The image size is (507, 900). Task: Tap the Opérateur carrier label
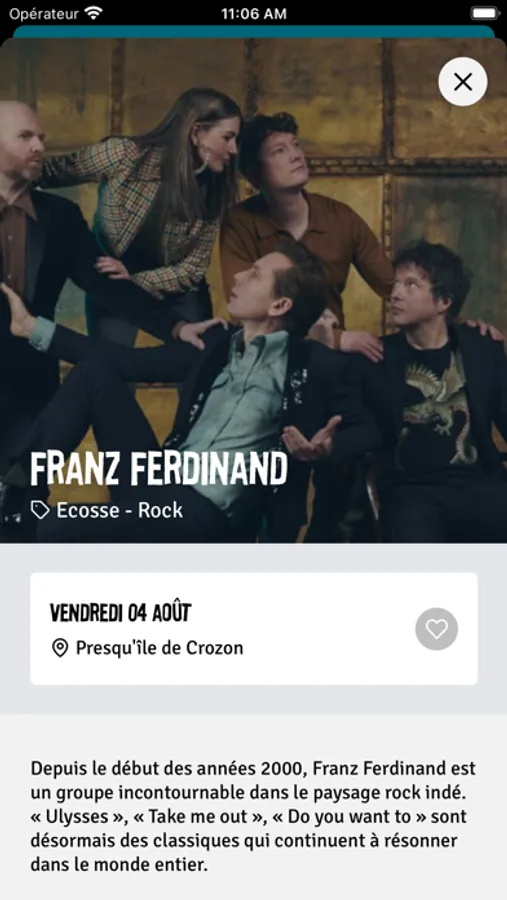pos(44,14)
